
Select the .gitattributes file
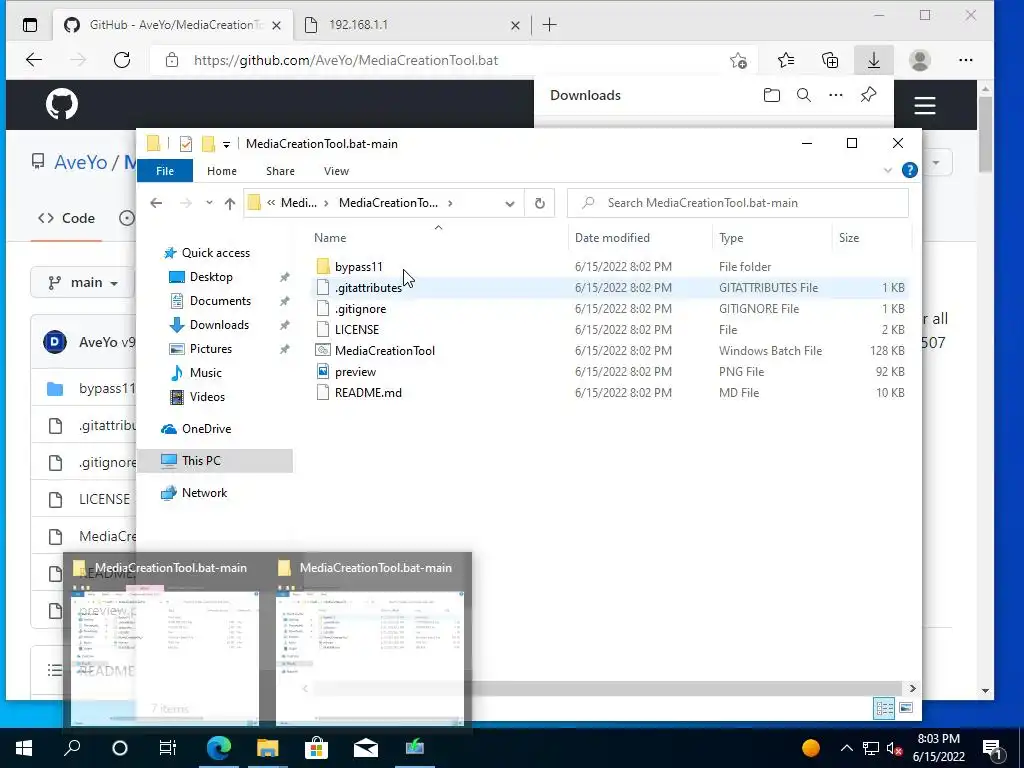[368, 288]
